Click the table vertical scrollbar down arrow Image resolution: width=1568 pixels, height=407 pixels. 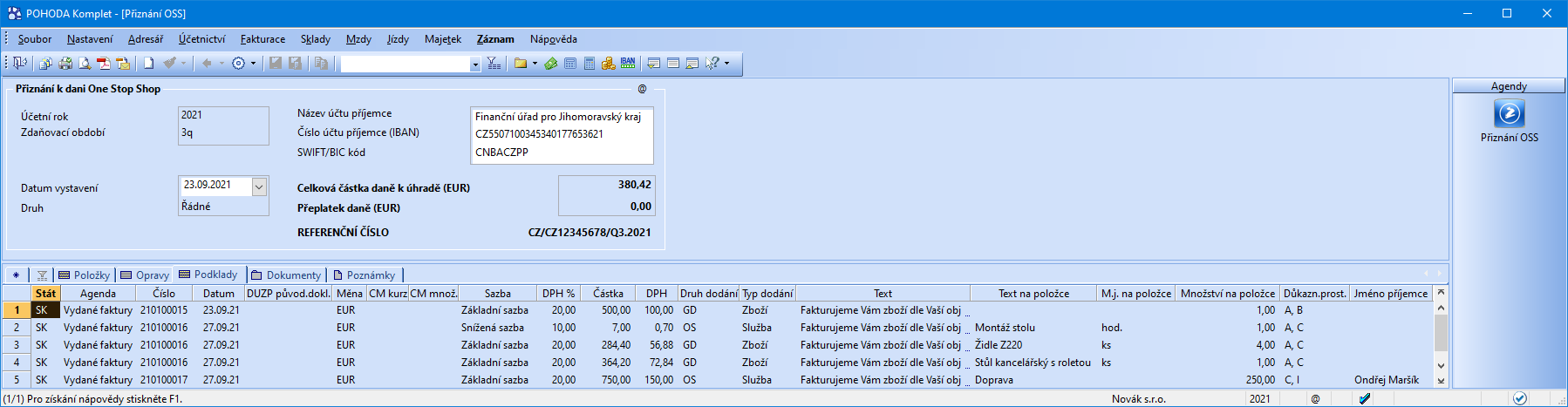[1441, 366]
